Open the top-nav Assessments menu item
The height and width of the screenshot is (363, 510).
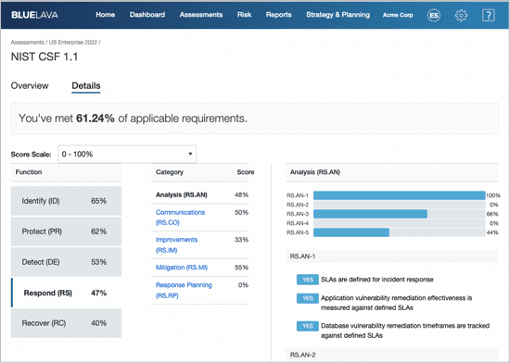coord(201,15)
